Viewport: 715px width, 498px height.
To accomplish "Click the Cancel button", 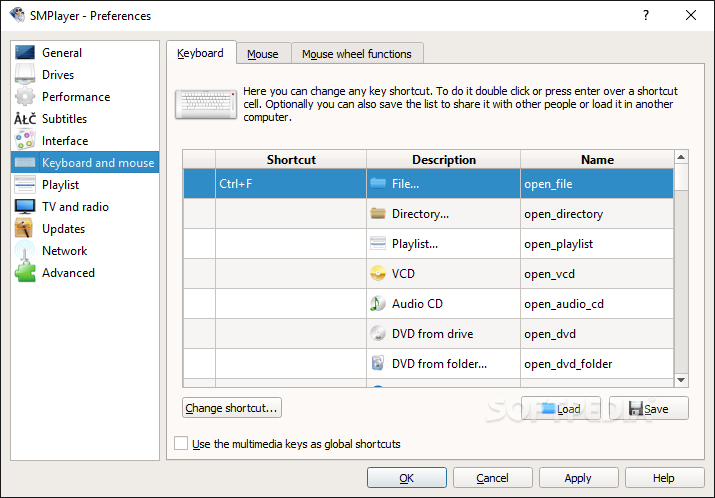I will coord(492,477).
